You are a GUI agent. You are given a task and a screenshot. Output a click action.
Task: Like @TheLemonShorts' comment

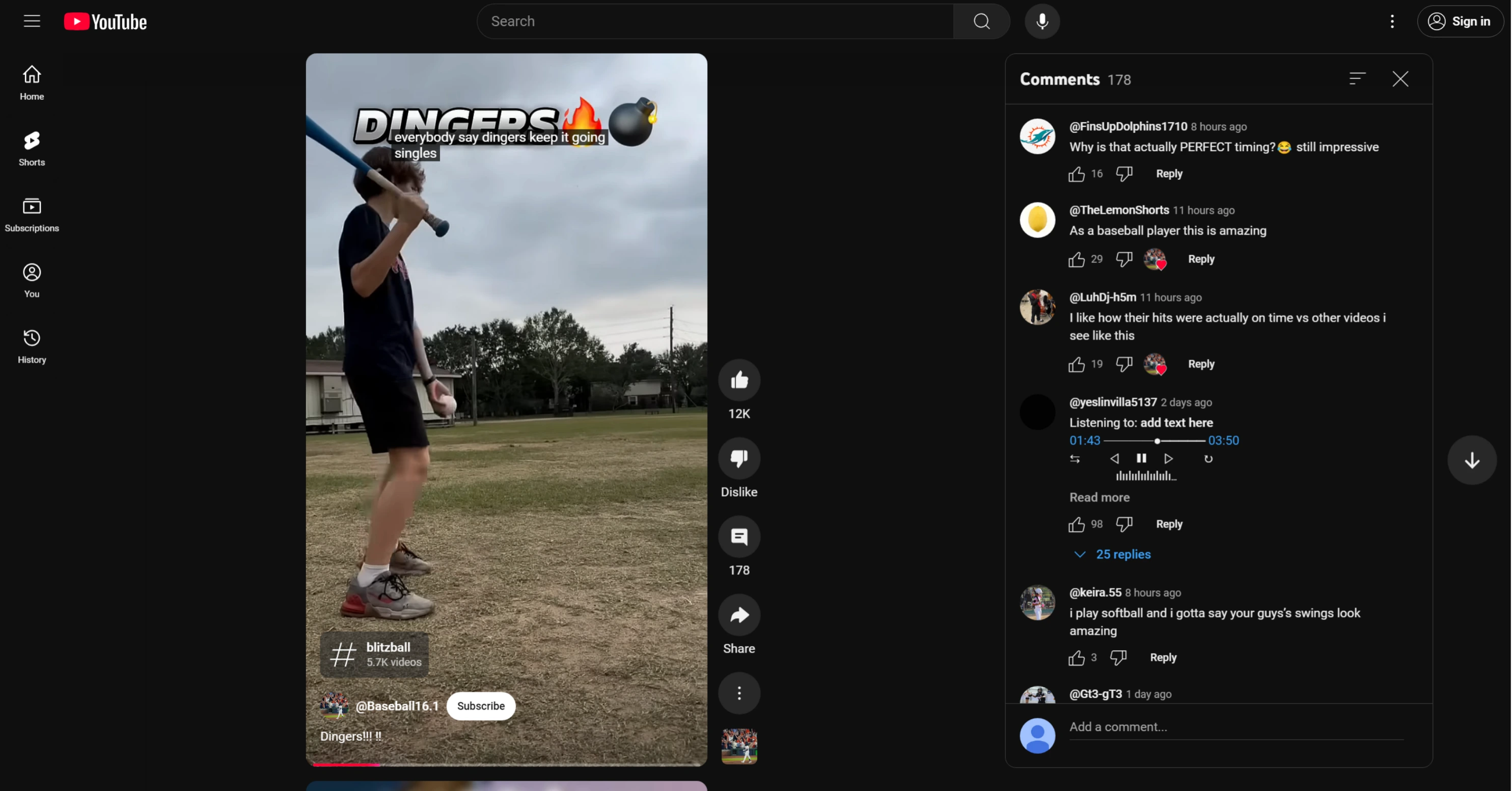tap(1077, 259)
